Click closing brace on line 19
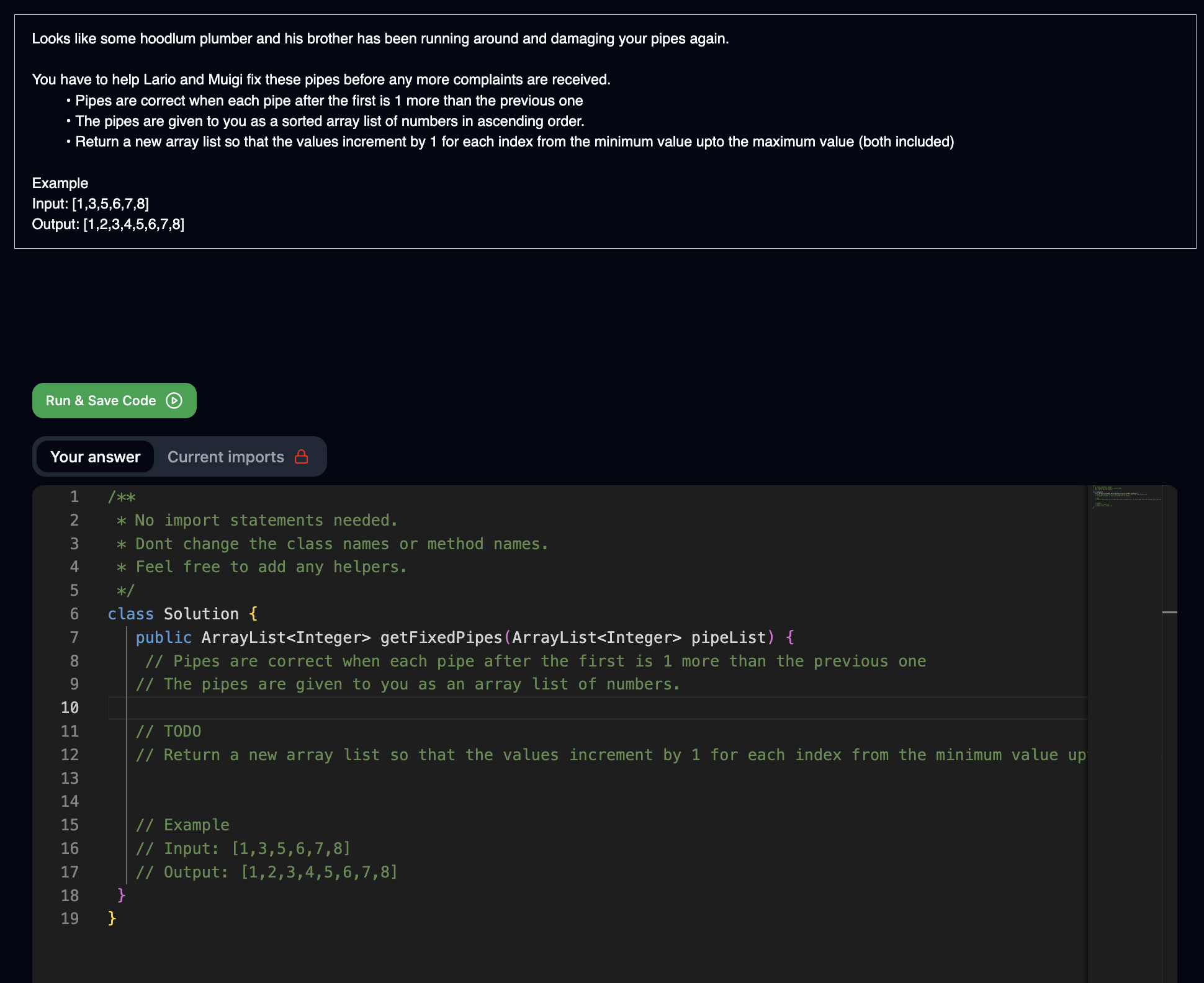 click(112, 918)
